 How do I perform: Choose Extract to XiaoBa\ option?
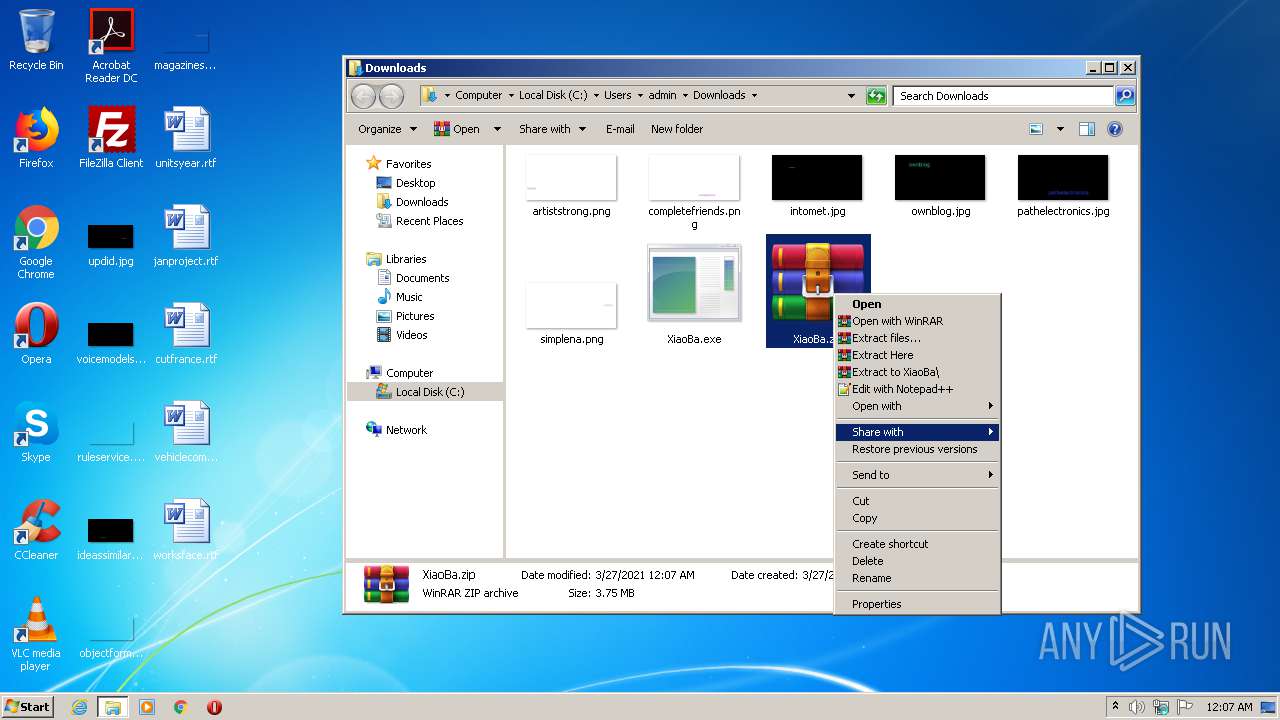[917, 372]
